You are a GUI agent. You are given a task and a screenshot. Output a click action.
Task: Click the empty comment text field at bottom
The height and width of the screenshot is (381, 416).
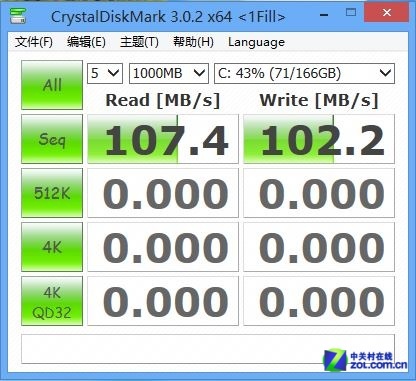coord(208,349)
